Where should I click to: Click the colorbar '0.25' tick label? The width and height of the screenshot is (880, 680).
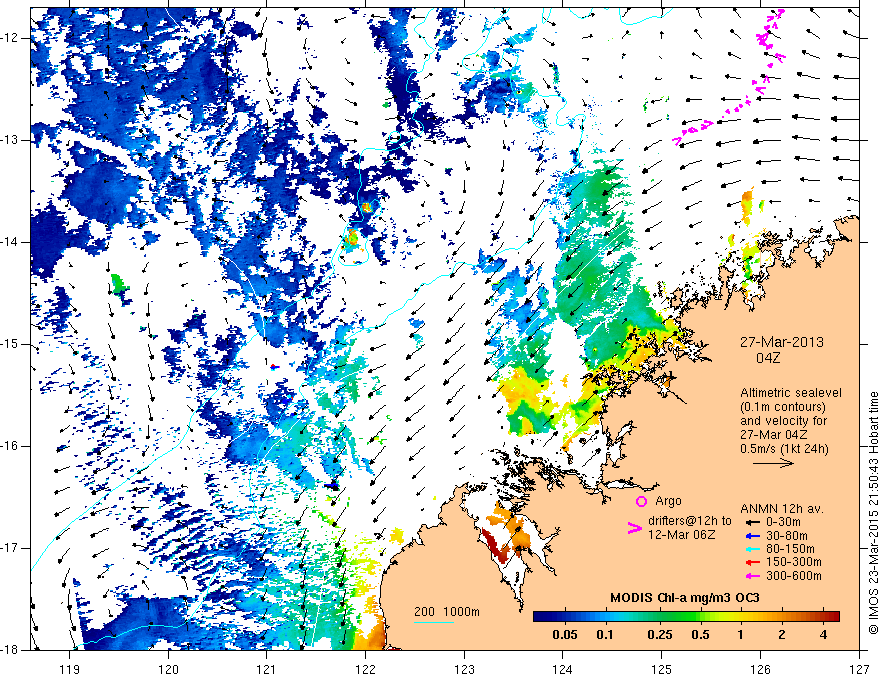click(x=659, y=635)
